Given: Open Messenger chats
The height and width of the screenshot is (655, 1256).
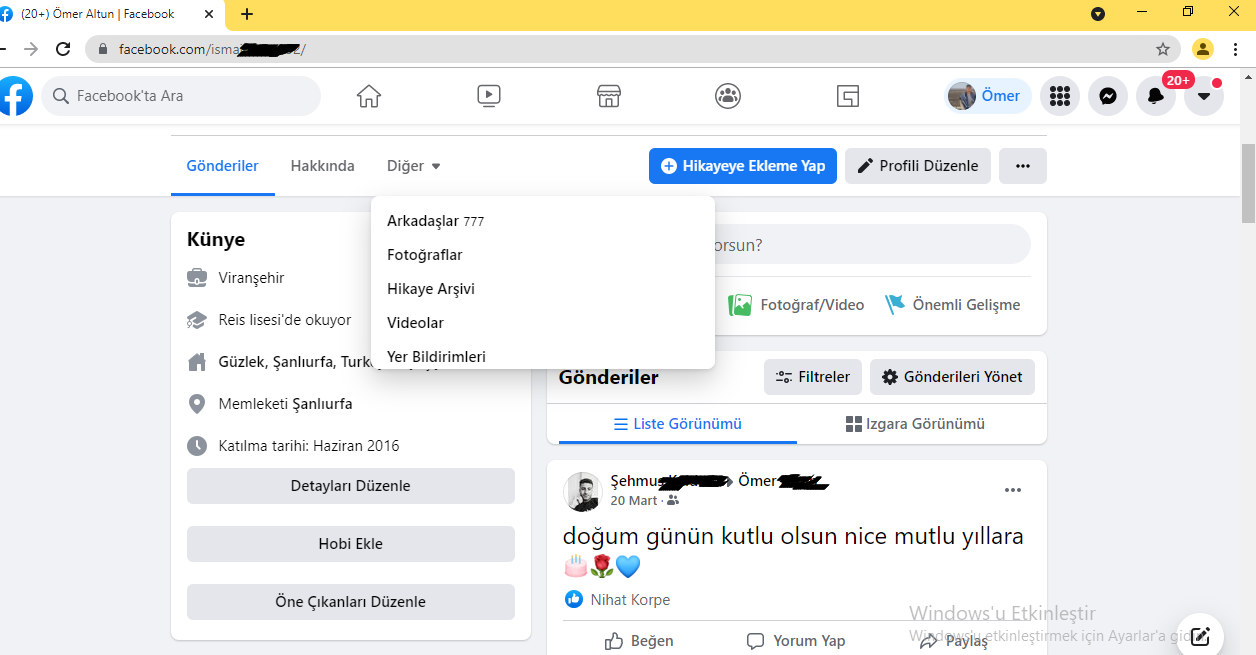Looking at the screenshot, I should point(1108,96).
